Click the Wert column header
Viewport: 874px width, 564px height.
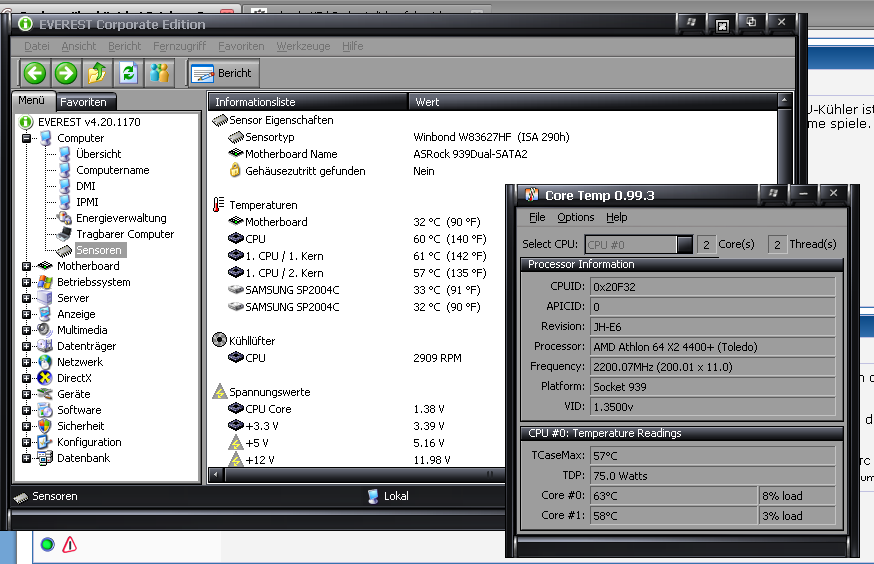coord(593,102)
